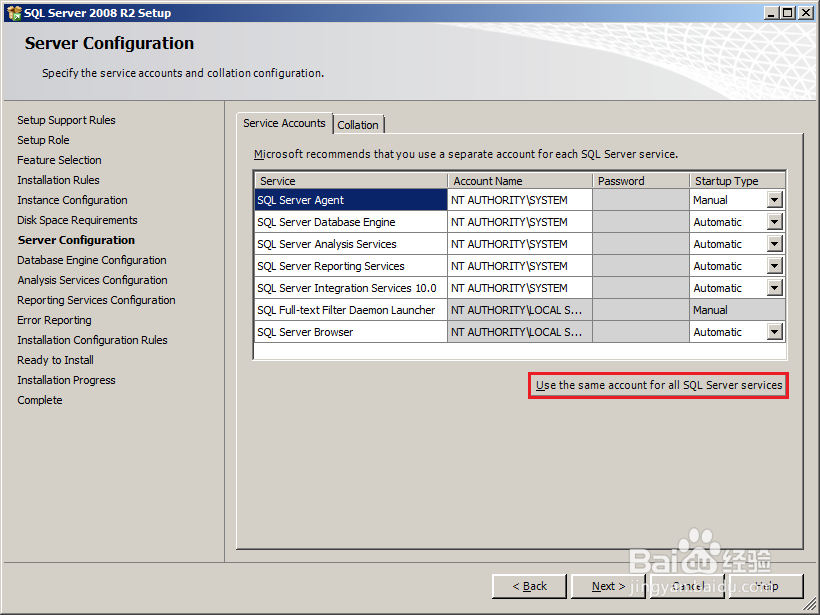
Task: Select the SQL Server Reporting Services row
Action: 351,266
